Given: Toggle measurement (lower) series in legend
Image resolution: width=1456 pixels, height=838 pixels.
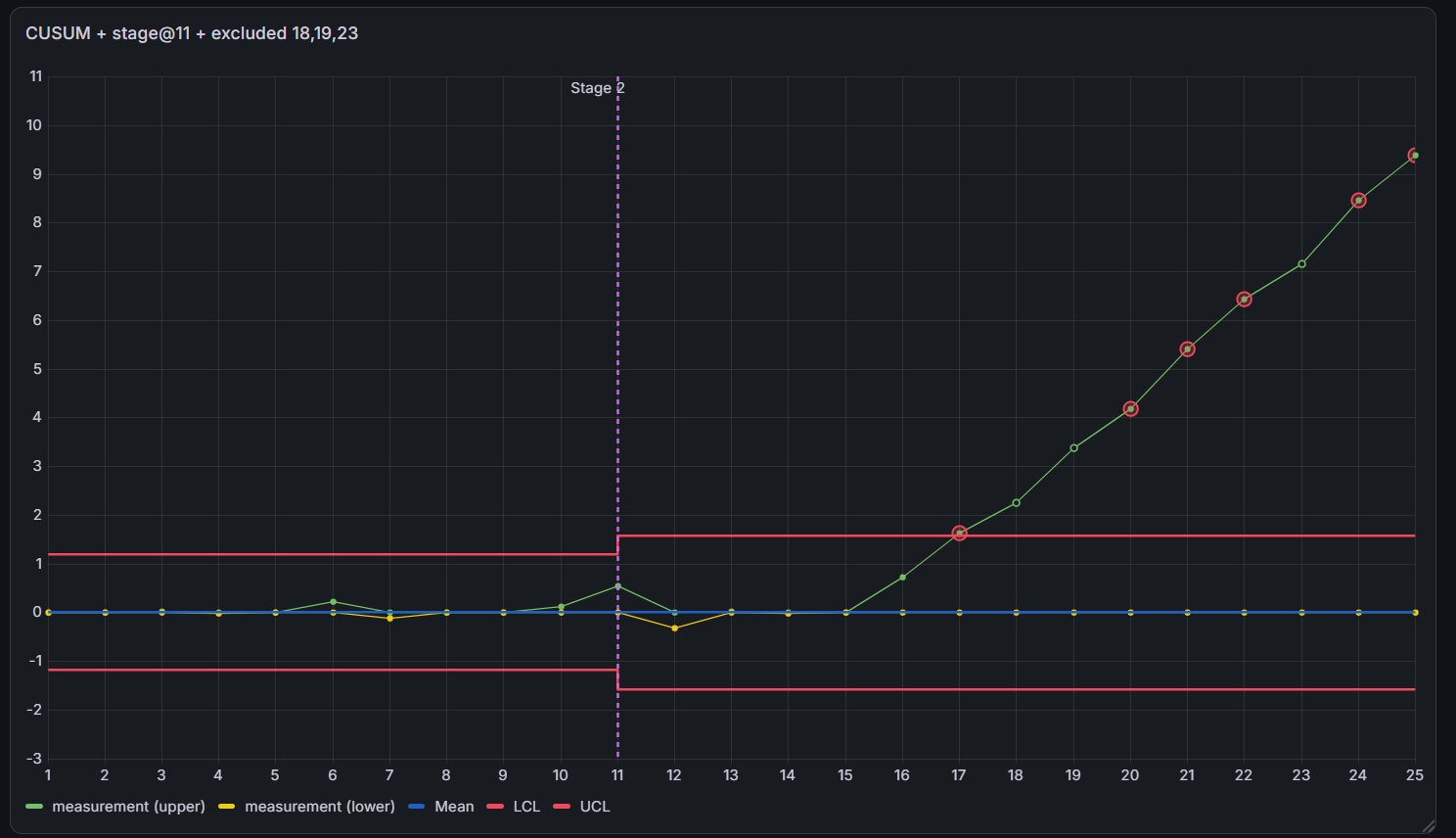Looking at the screenshot, I should 320,807.
